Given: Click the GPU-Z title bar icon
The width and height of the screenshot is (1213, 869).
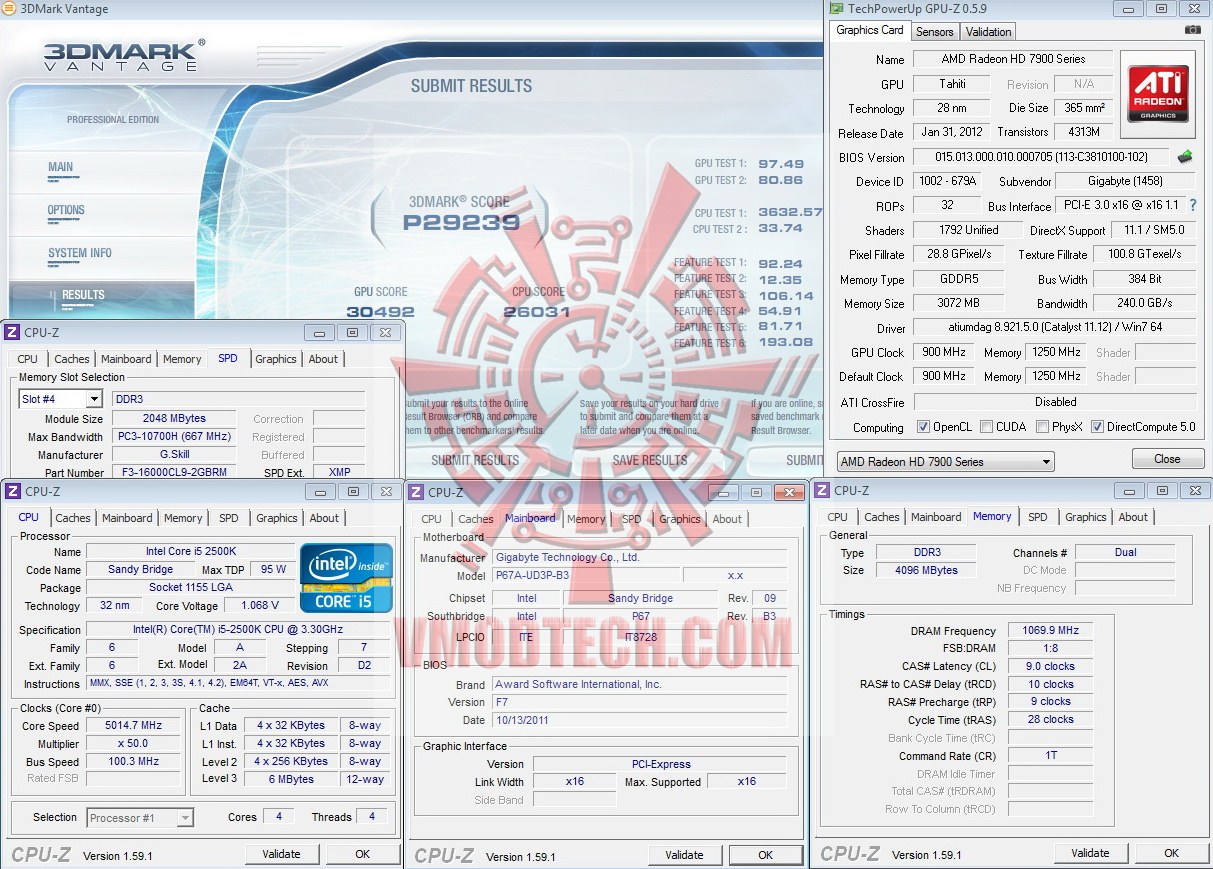Looking at the screenshot, I should (837, 9).
